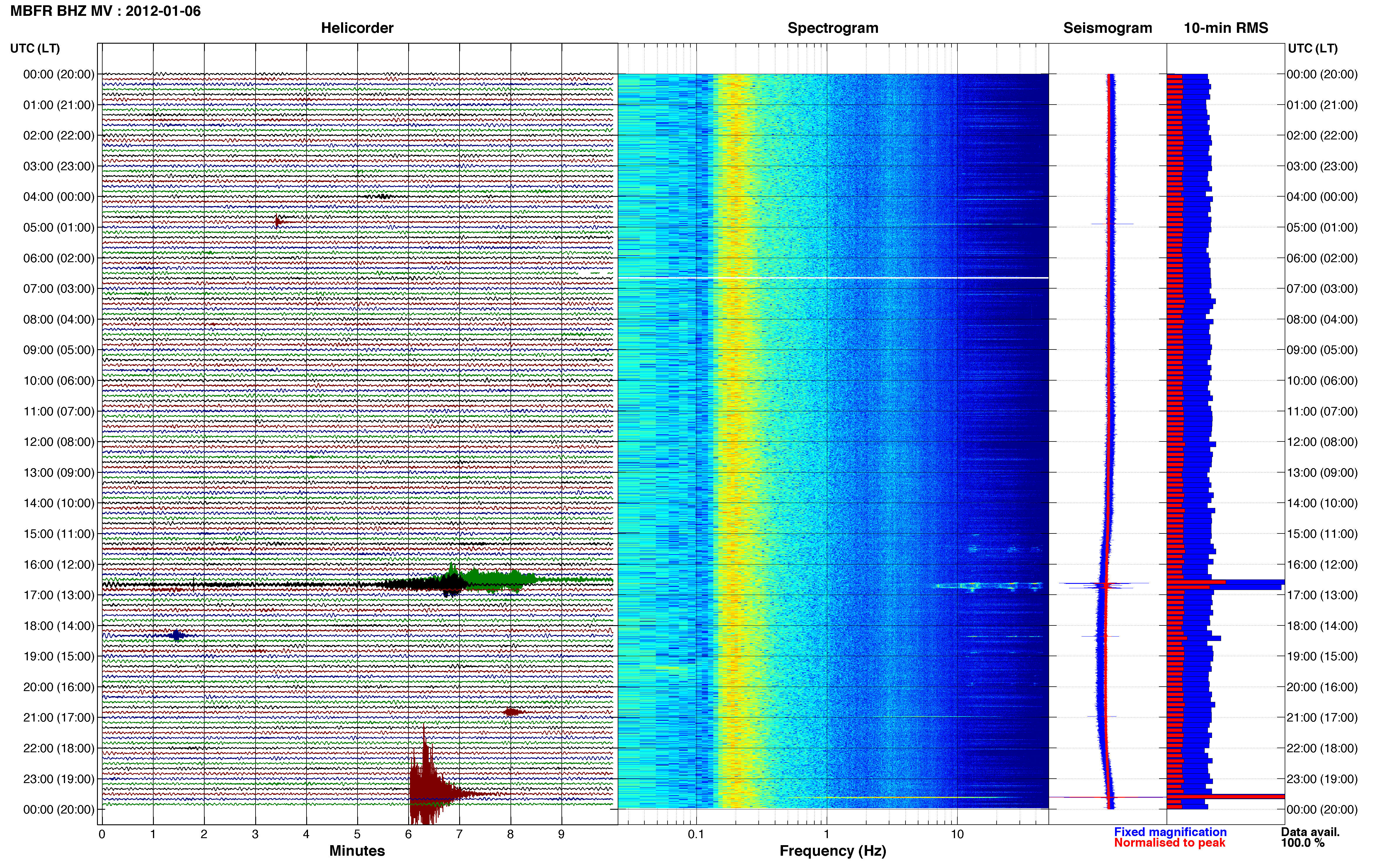Click the long red RMS bar near 23:30

click(1226, 796)
